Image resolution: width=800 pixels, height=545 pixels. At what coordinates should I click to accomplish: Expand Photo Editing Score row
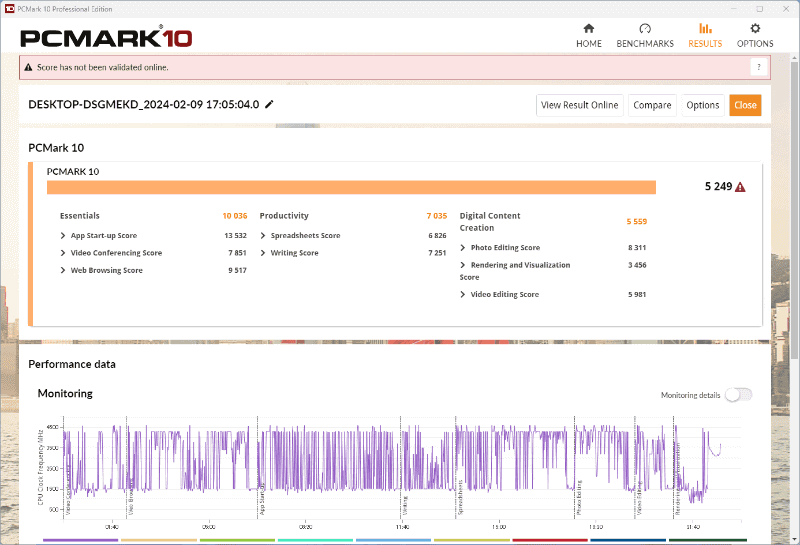coord(463,247)
